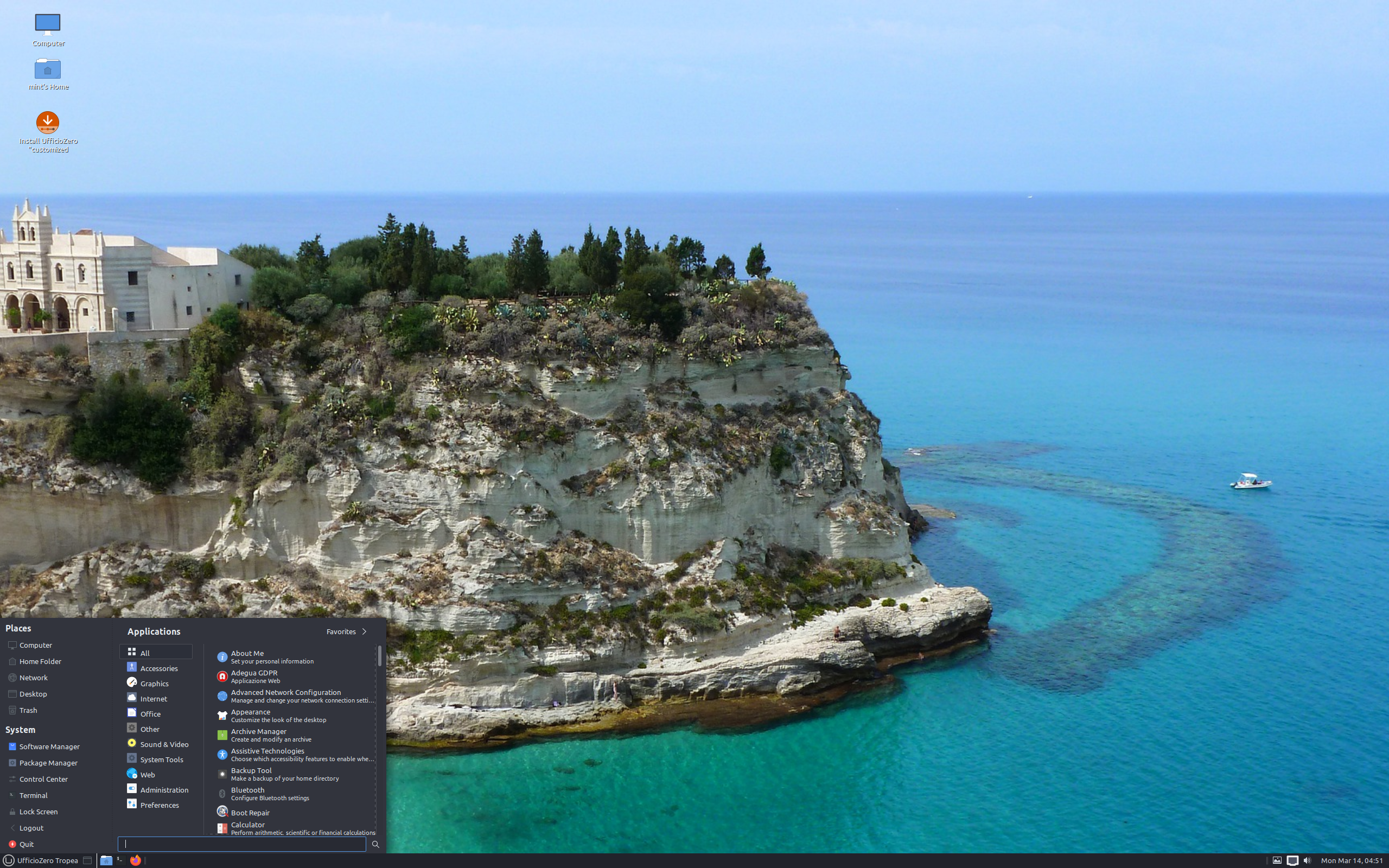Image resolution: width=1389 pixels, height=868 pixels.
Task: Click the applications list scrollbar
Action: (x=379, y=655)
